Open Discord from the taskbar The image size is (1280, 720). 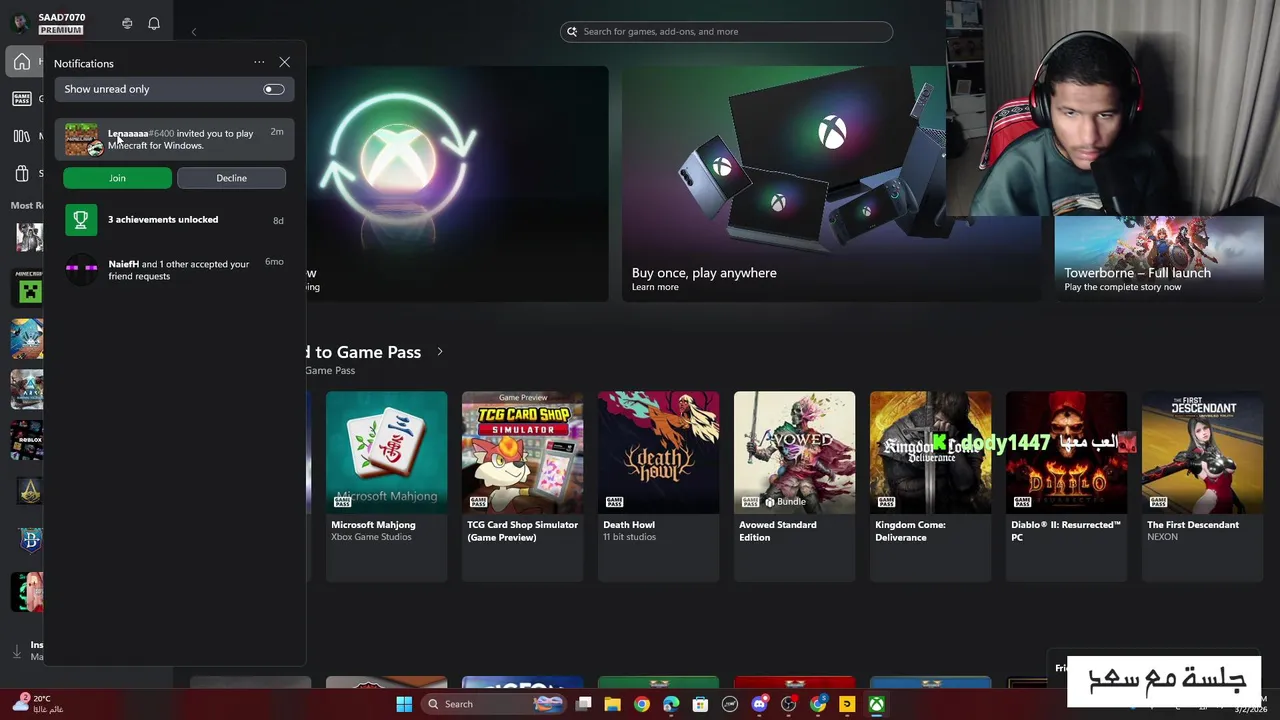click(x=760, y=704)
